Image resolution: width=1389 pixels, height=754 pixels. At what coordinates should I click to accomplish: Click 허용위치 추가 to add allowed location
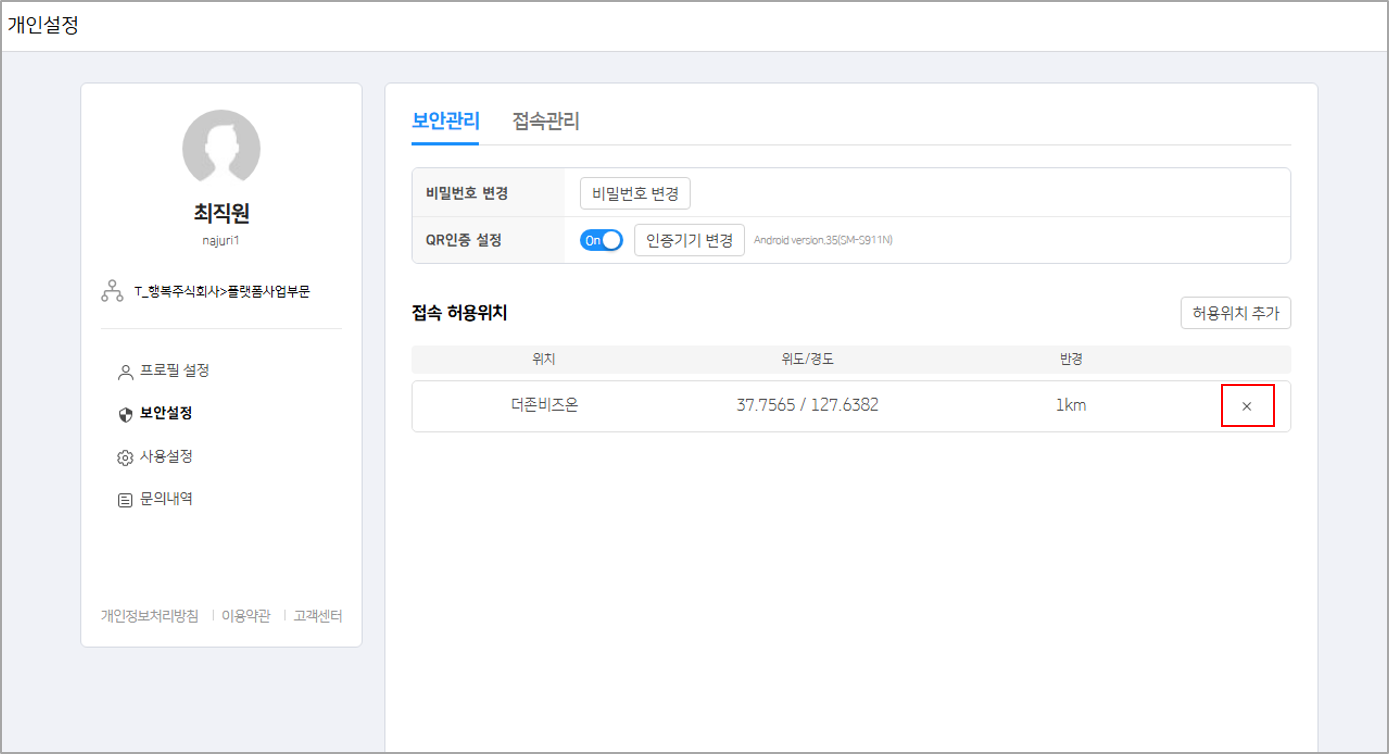click(x=1235, y=313)
